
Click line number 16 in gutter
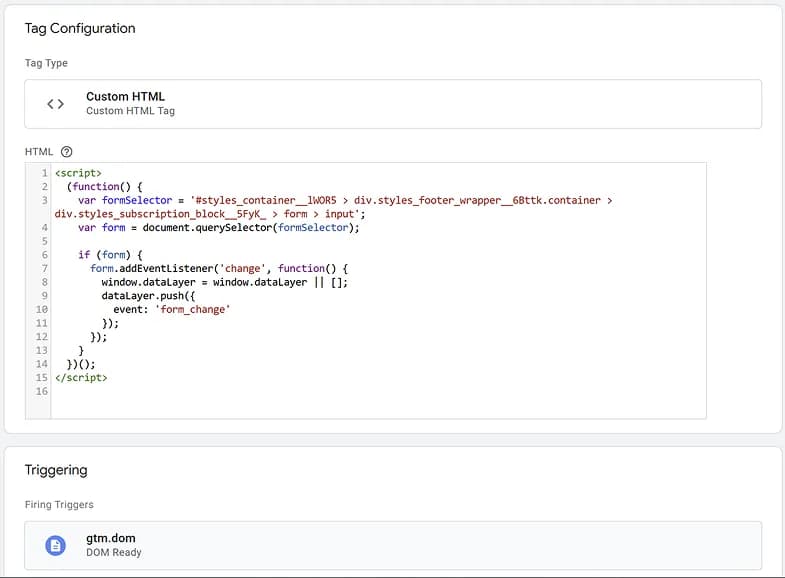(x=42, y=391)
